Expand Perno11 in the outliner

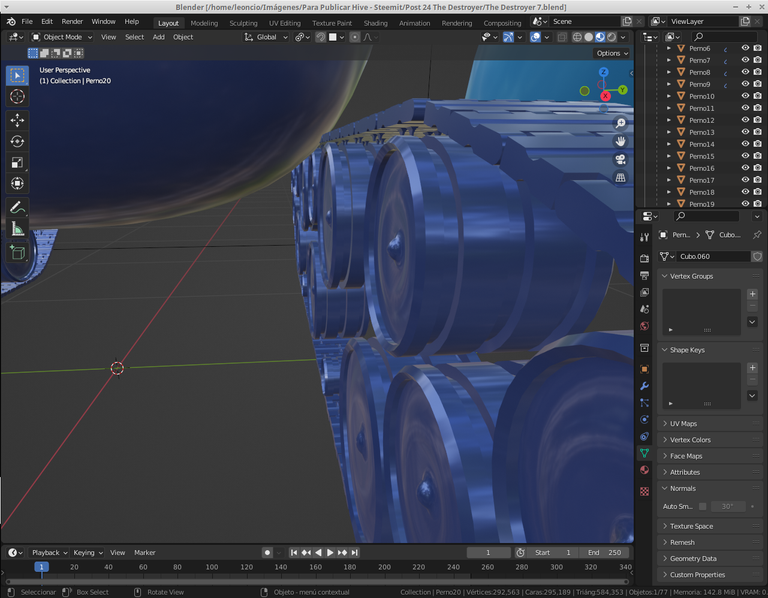pyautogui.click(x=669, y=108)
